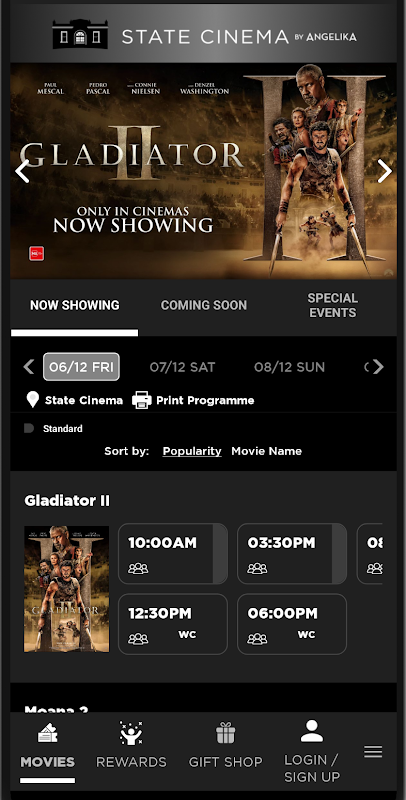
Task: Sort movies by Movie Name
Action: (x=266, y=451)
